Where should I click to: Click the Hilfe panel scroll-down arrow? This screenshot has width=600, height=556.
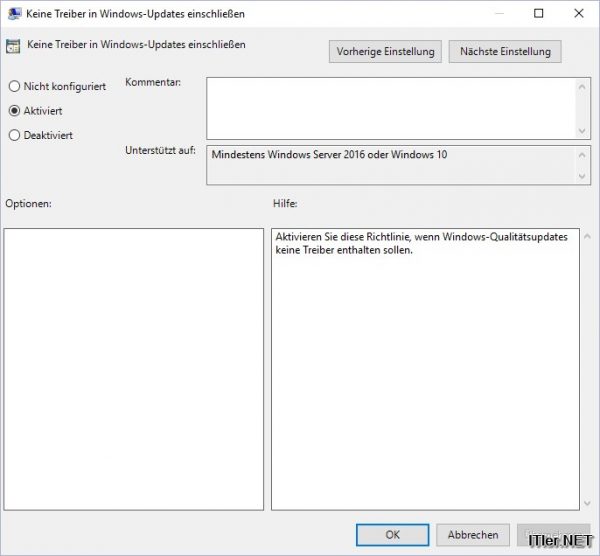click(571, 501)
